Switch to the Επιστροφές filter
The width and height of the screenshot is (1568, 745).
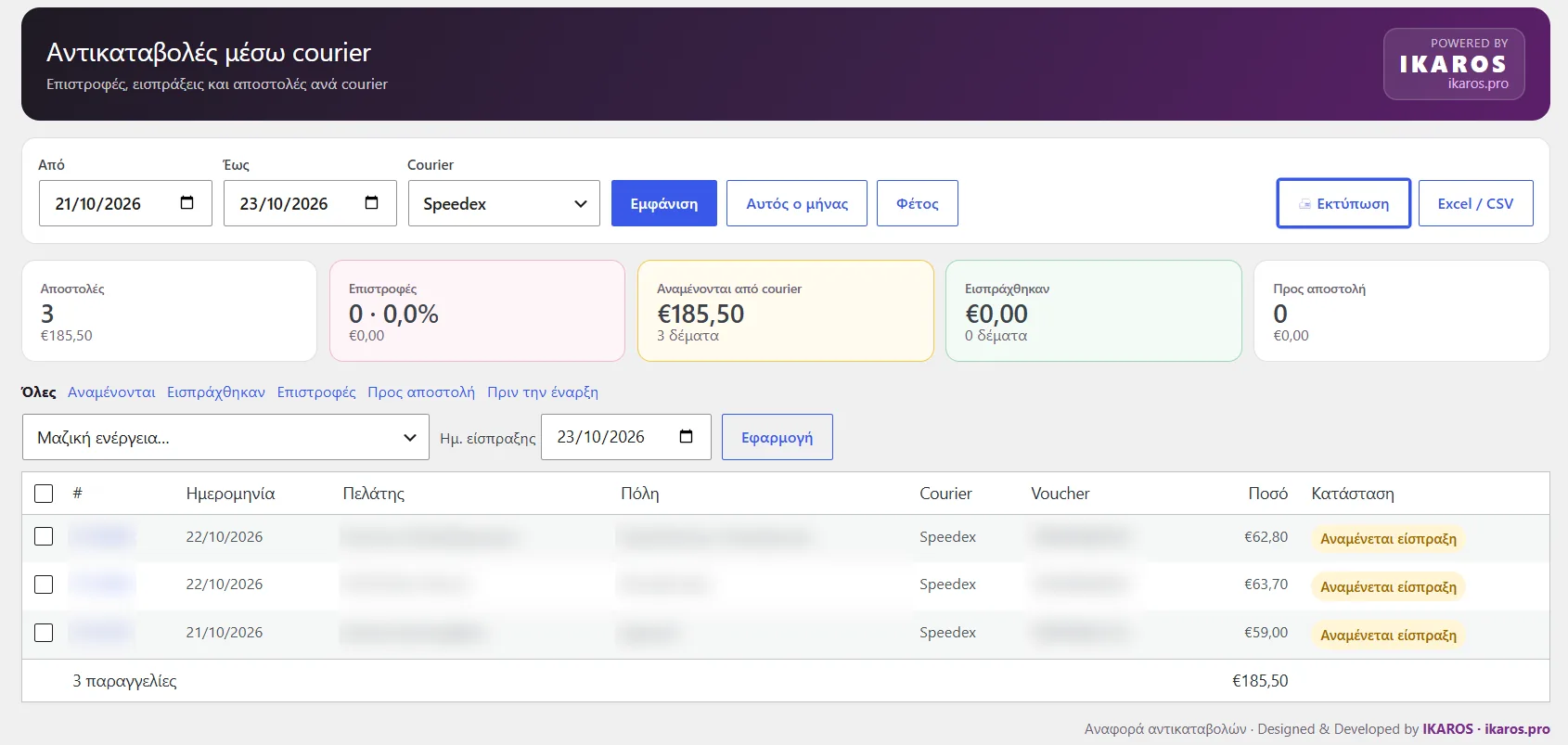coord(316,392)
